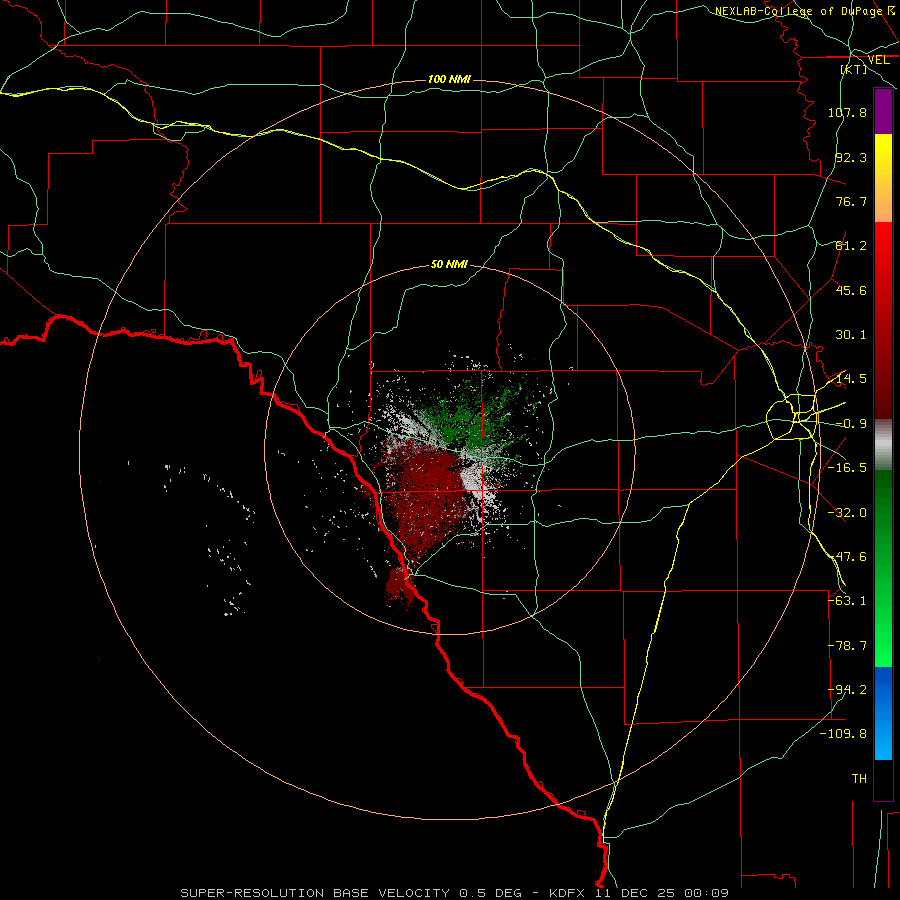
Task: Click the 45.6 velocity scale value
Action: (851, 290)
